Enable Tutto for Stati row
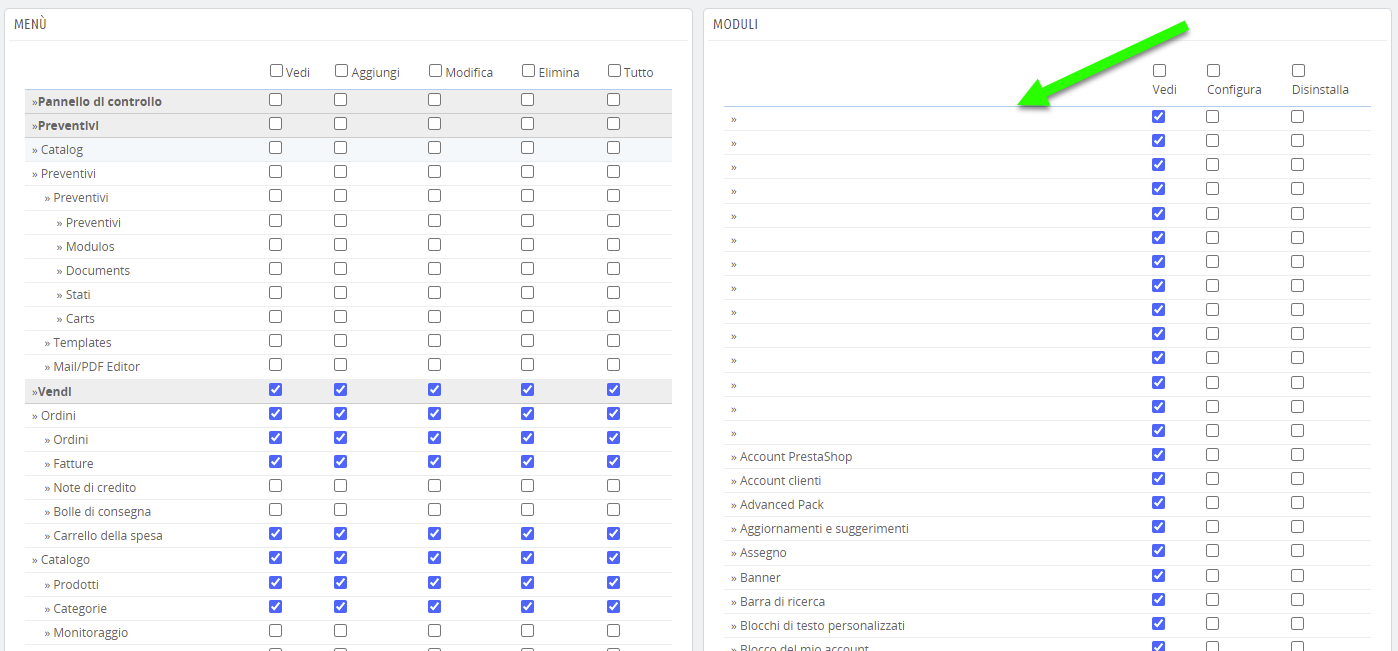Viewport: 1398px width, 651px height. [614, 293]
